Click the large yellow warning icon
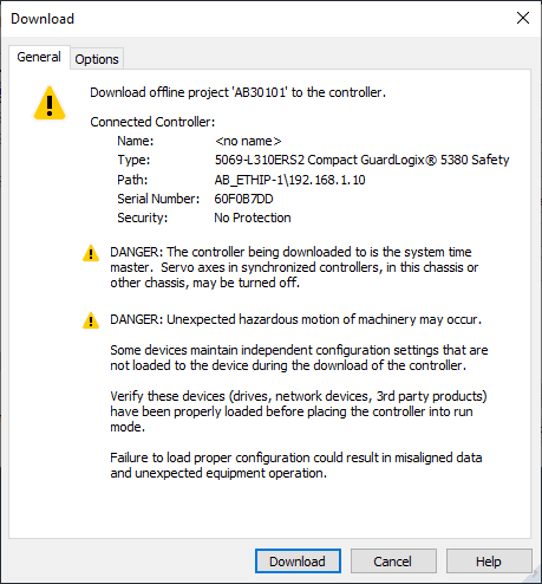This screenshot has height=584, width=542. pyautogui.click(x=50, y=103)
